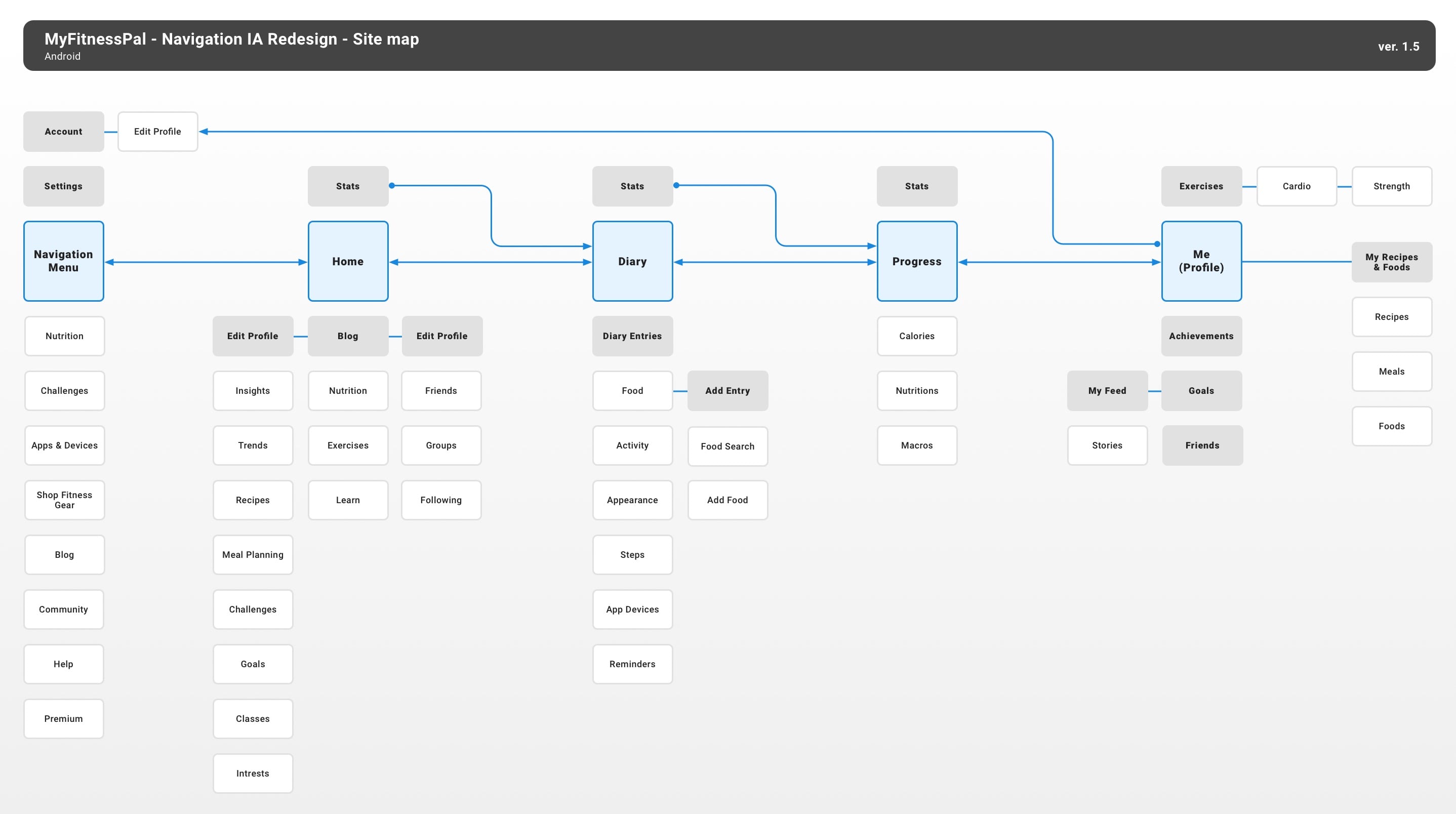This screenshot has height=814, width=1456.
Task: Click the Progress main node
Action: [917, 261]
